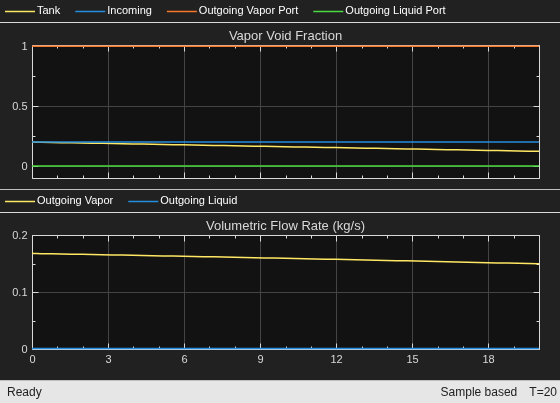The height and width of the screenshot is (403, 560).
Task: Click the 0.1 y-axis label of lower plot
Action: click(x=20, y=292)
